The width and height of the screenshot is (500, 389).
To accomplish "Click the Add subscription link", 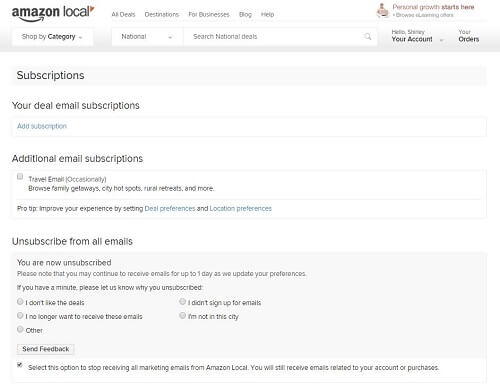I will [x=42, y=126].
